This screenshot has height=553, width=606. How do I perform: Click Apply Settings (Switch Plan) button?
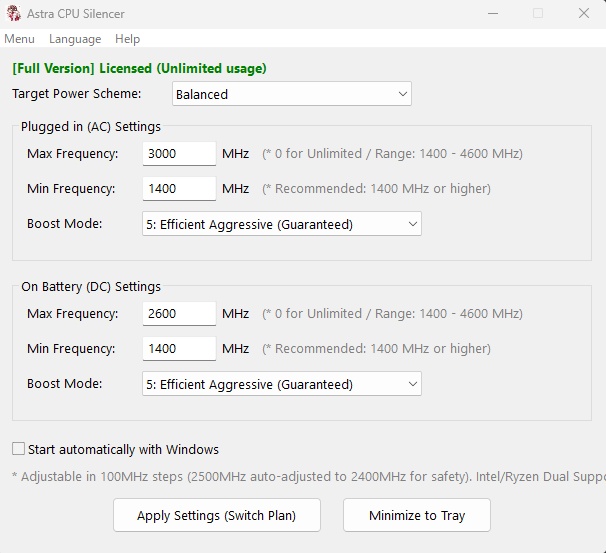click(x=217, y=515)
